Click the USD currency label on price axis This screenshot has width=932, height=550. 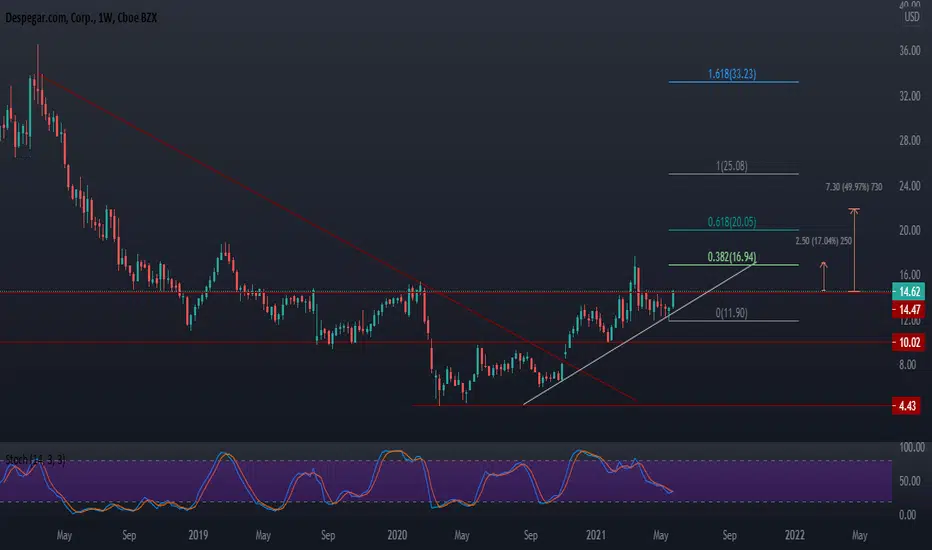coord(912,17)
